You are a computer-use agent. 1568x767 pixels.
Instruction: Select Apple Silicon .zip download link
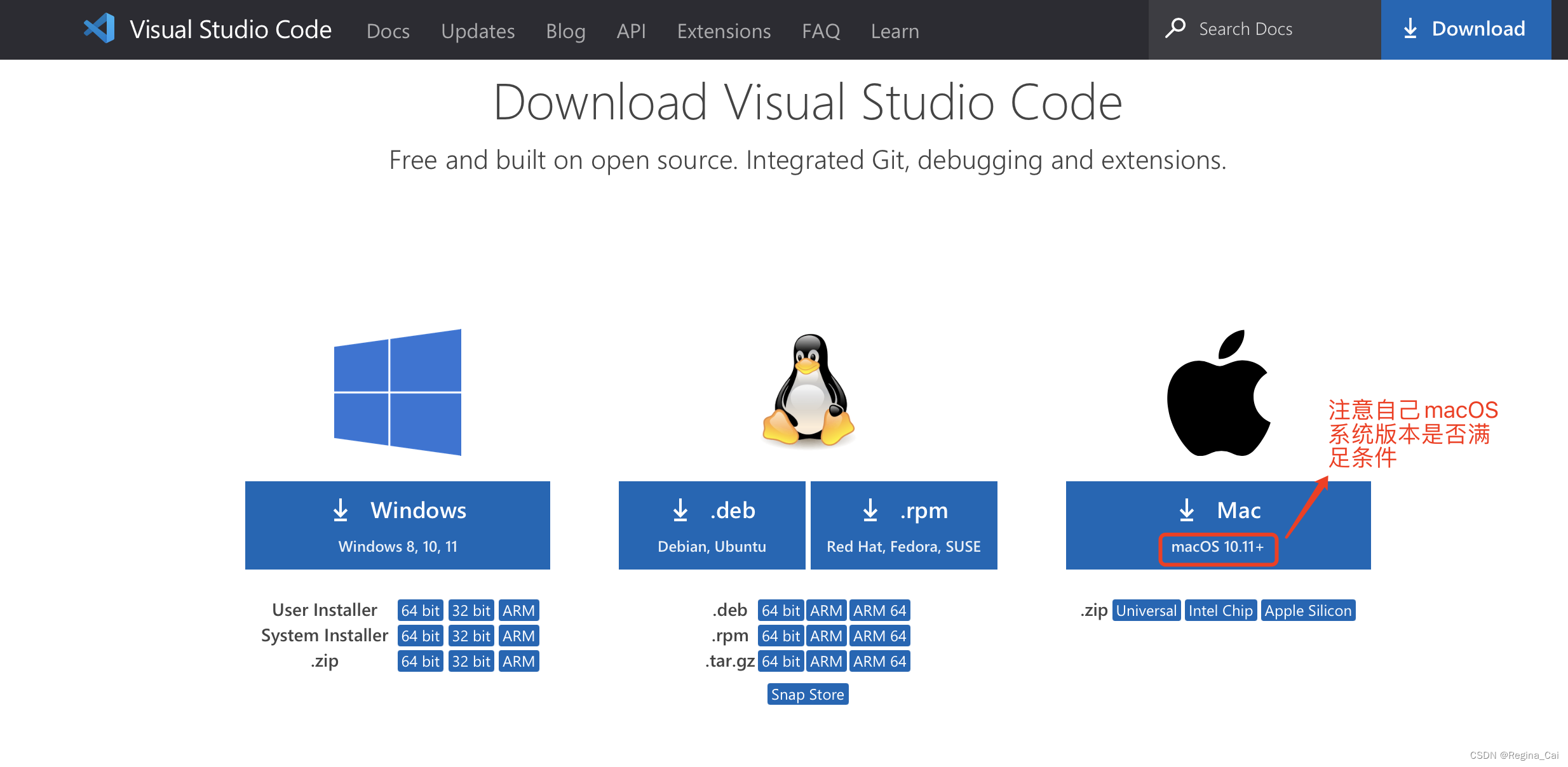click(1308, 610)
